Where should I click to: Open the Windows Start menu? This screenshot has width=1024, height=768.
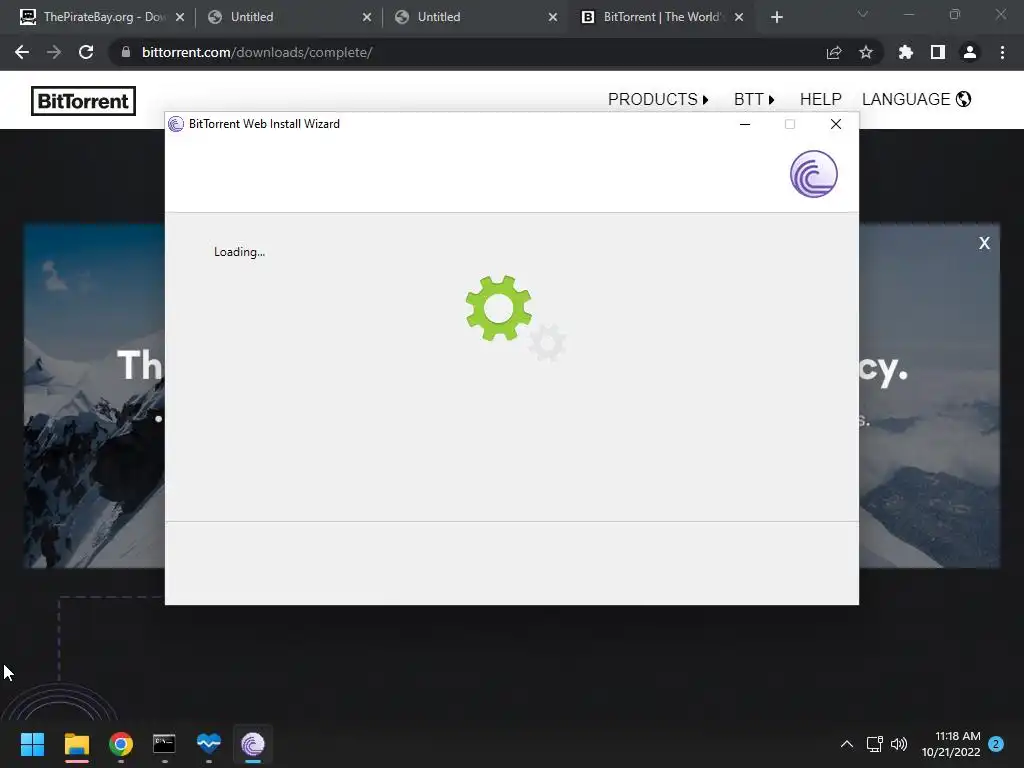click(32, 744)
